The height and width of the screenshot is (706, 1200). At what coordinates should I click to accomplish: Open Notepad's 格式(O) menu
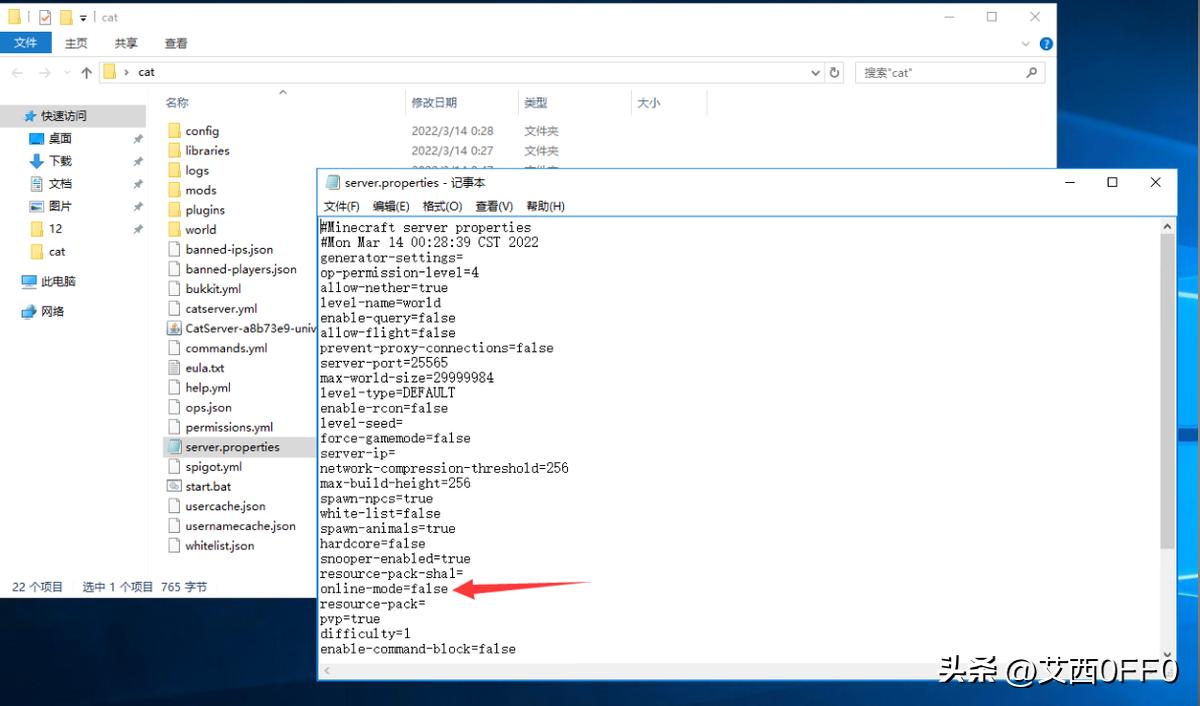442,206
